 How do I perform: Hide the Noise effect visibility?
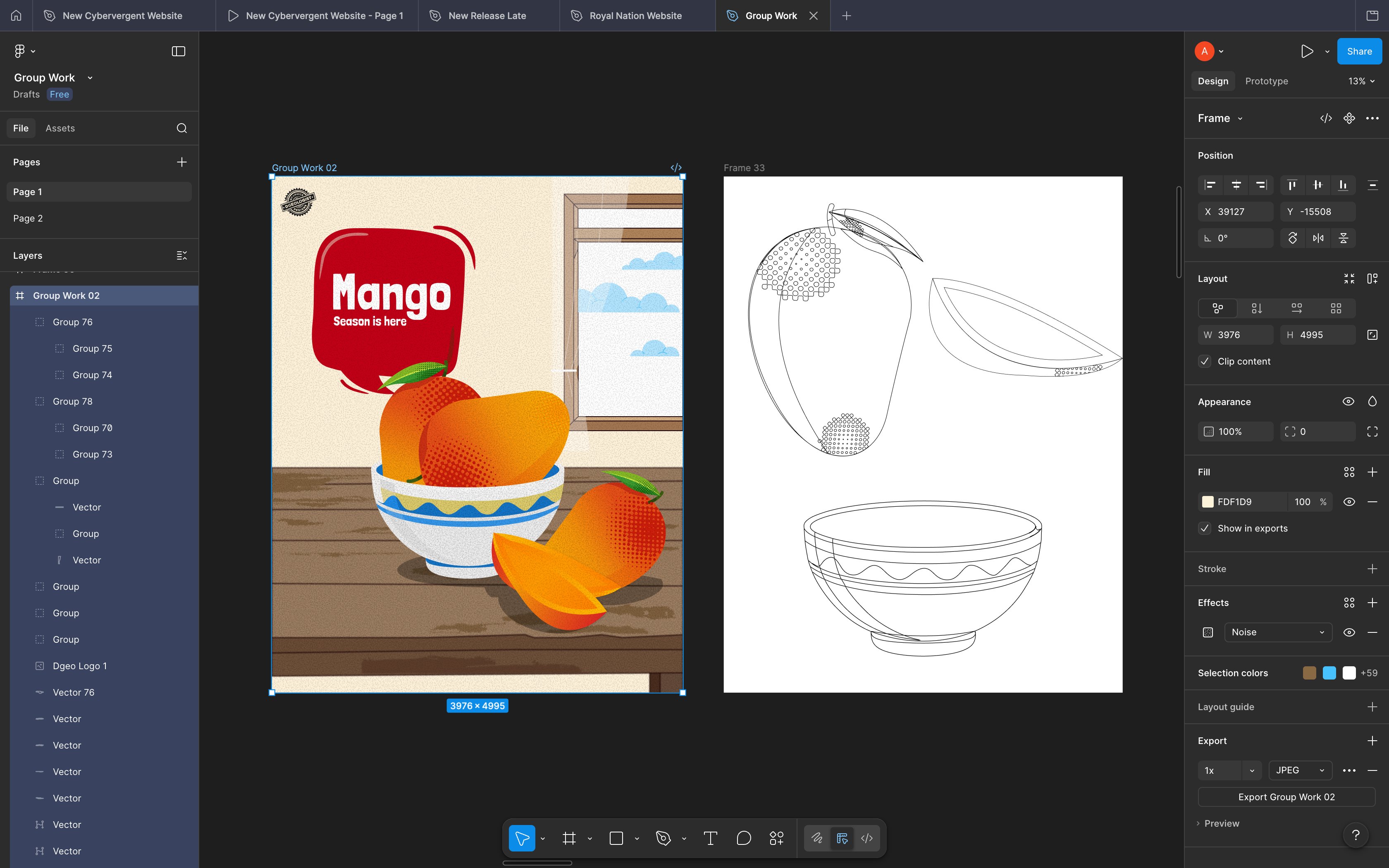click(1349, 632)
